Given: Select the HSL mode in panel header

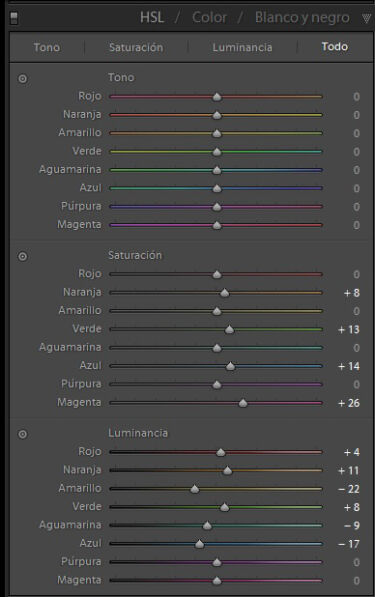Looking at the screenshot, I should click(152, 18).
